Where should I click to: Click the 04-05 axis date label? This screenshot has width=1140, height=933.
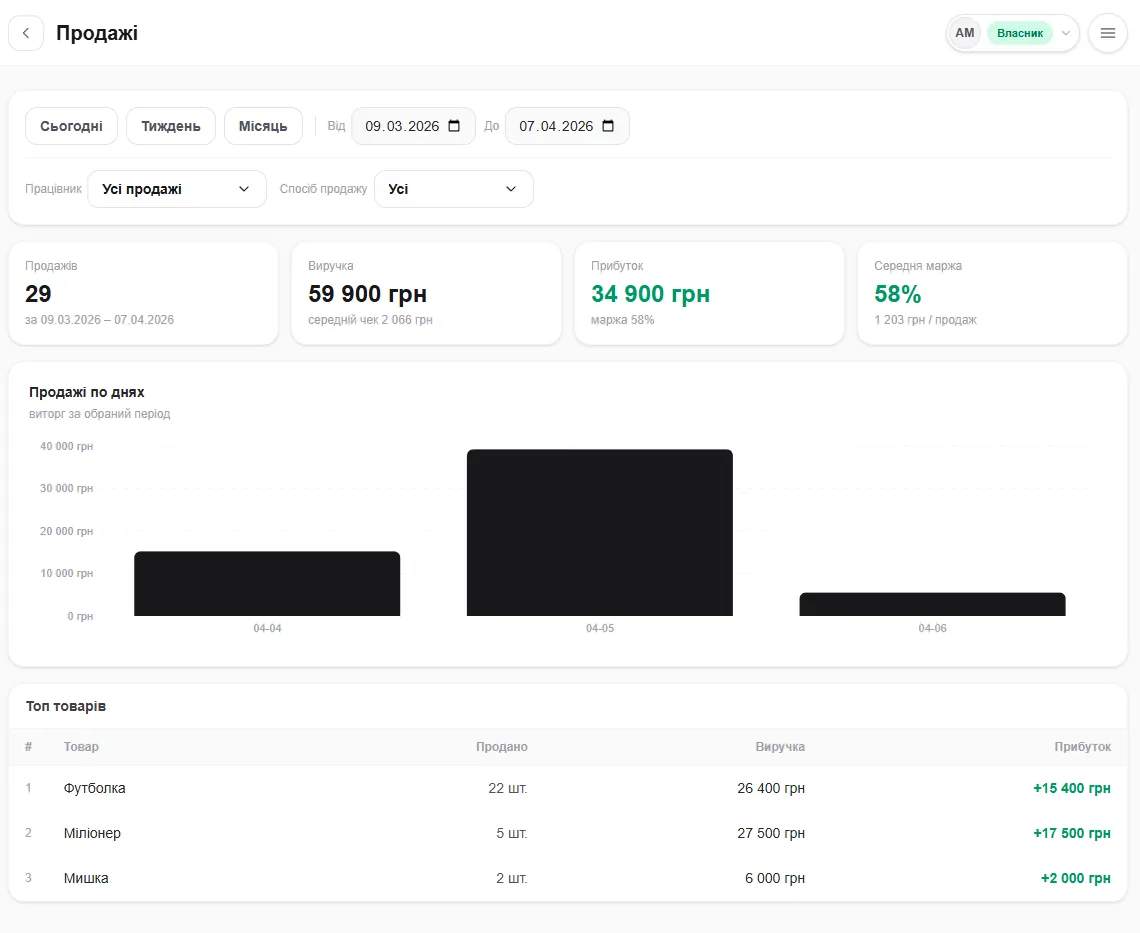click(600, 628)
